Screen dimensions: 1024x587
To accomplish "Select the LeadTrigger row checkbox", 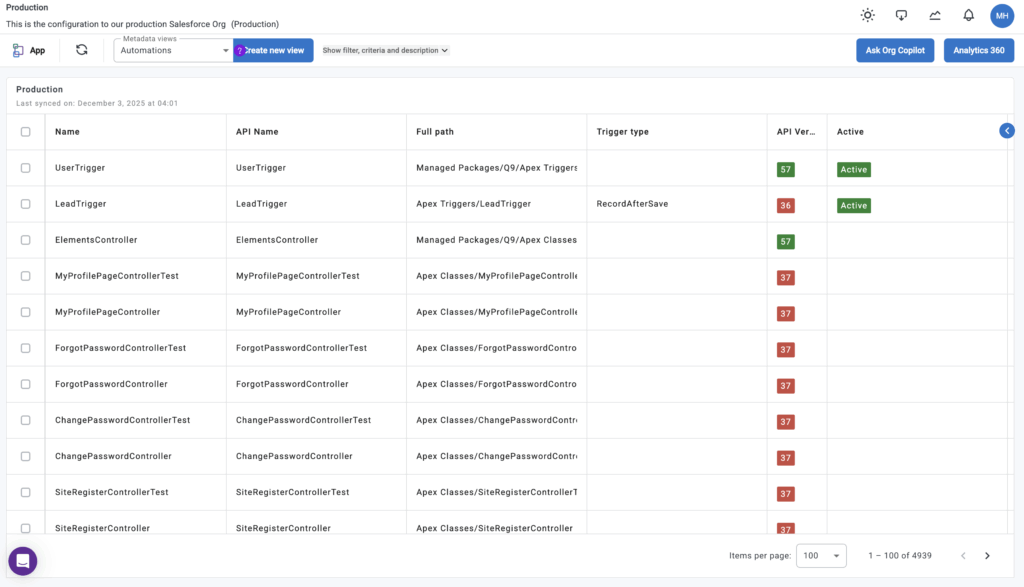I will click(x=26, y=204).
